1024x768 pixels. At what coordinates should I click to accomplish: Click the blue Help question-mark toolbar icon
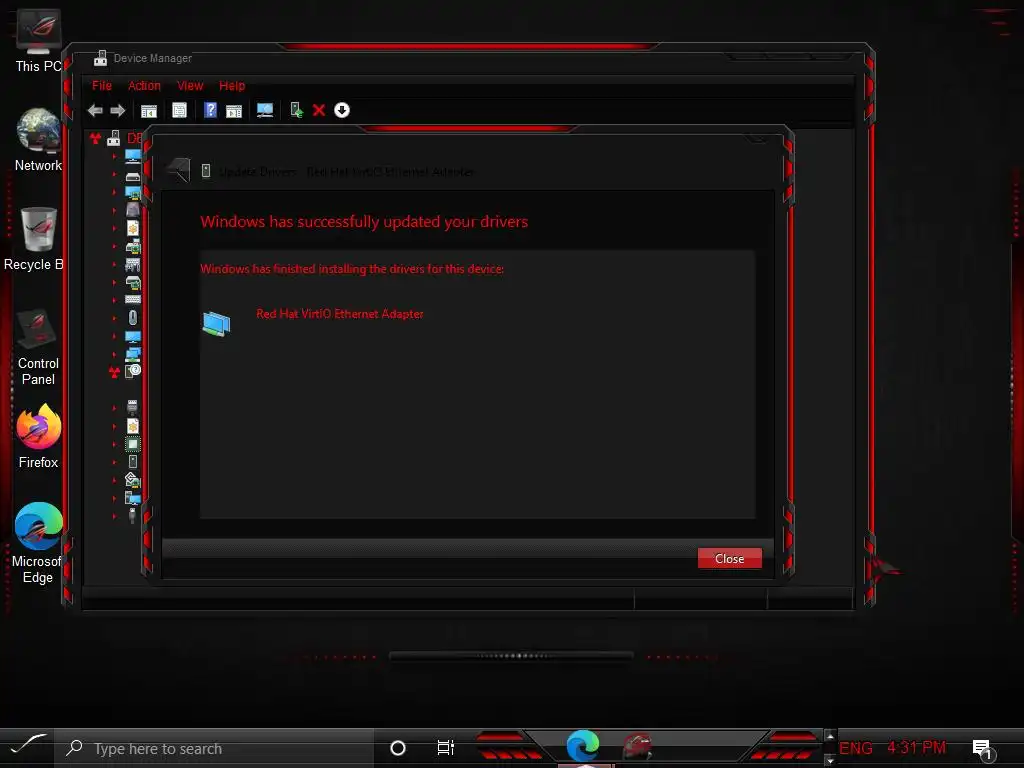tap(210, 110)
